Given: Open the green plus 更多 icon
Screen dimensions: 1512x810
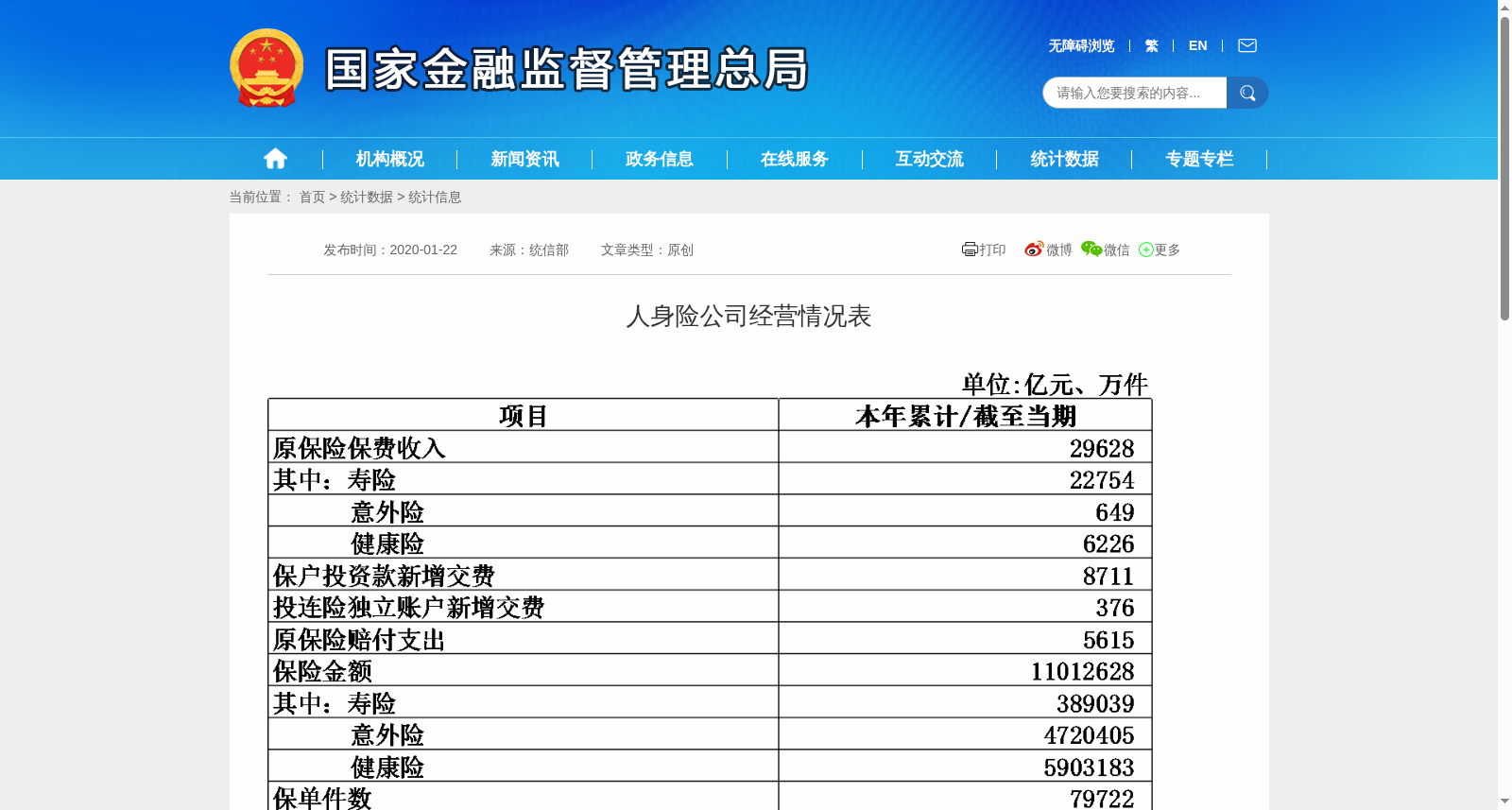Looking at the screenshot, I should (x=1146, y=250).
